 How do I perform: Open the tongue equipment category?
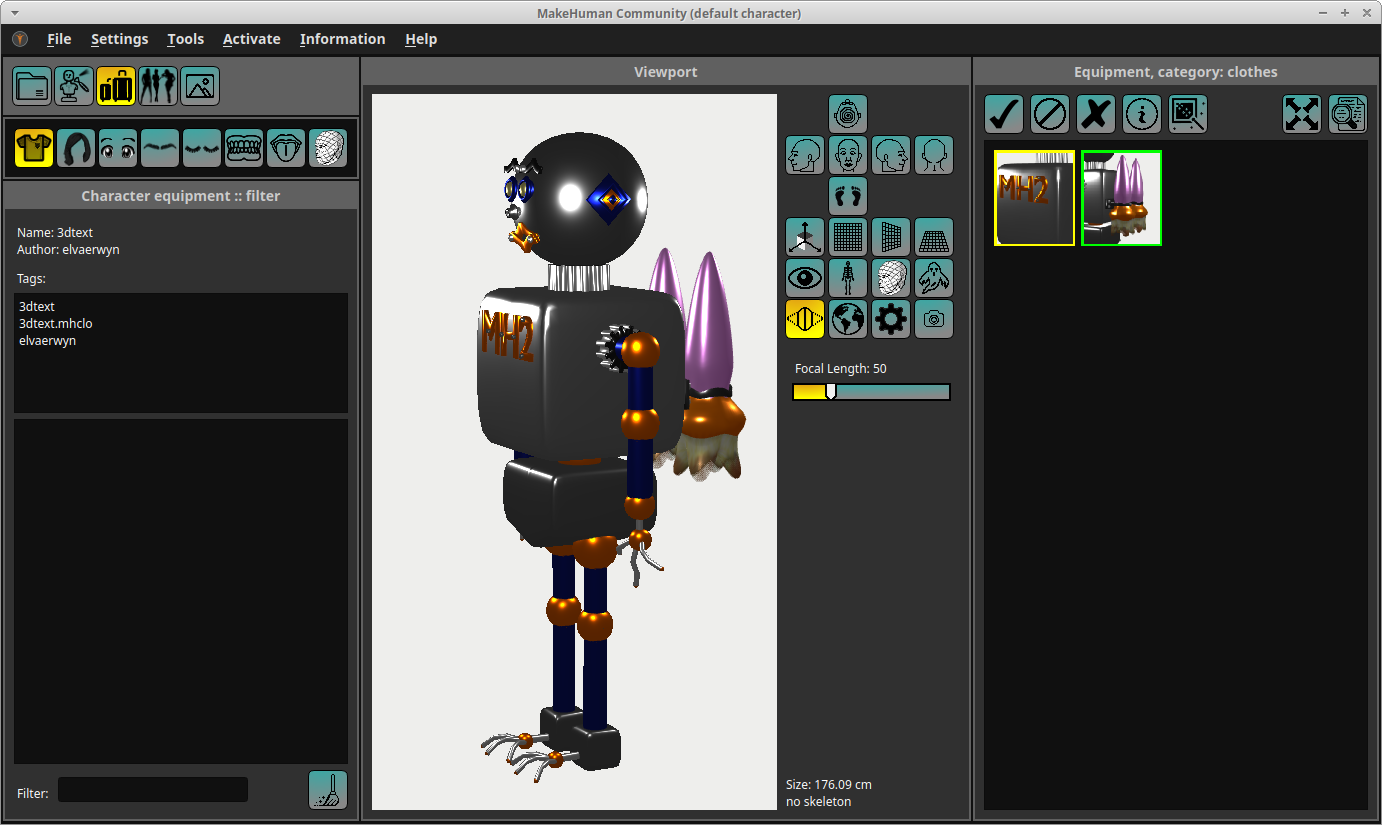(286, 148)
